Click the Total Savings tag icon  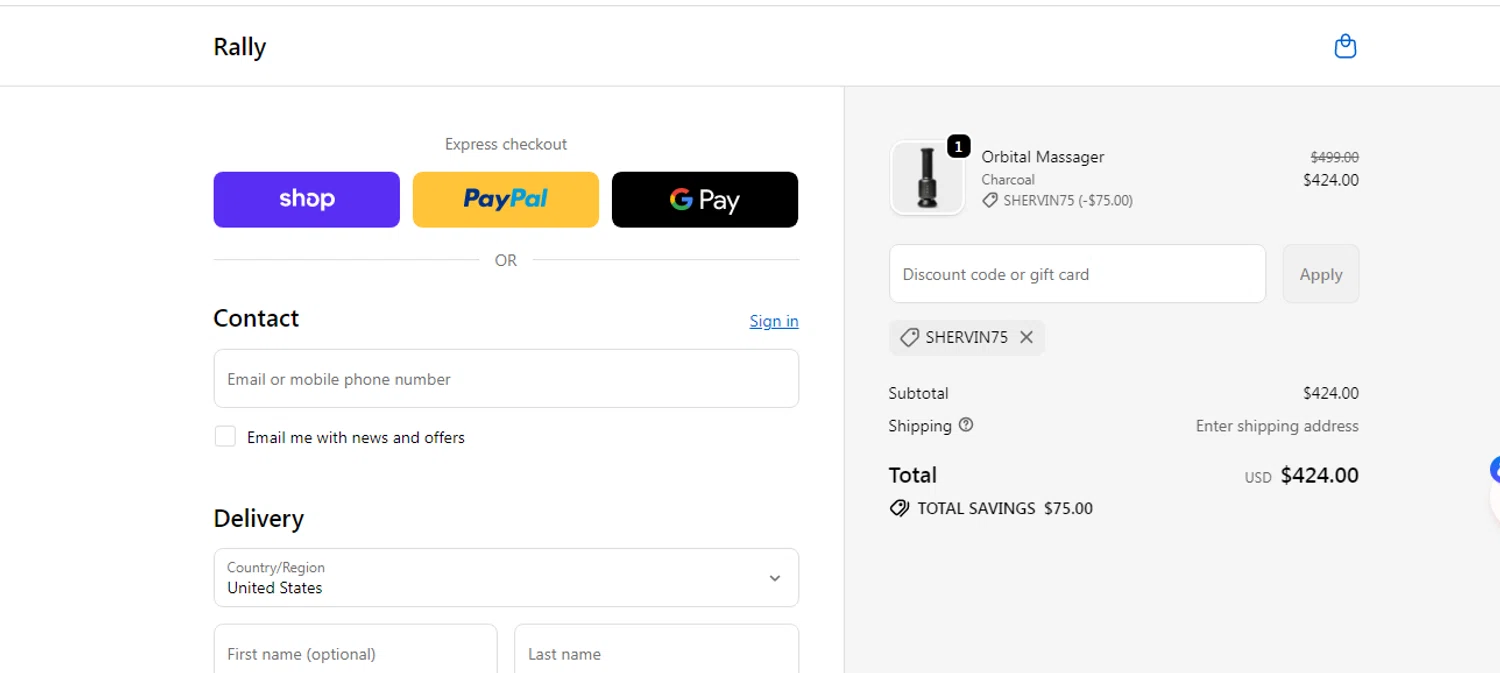tap(899, 508)
